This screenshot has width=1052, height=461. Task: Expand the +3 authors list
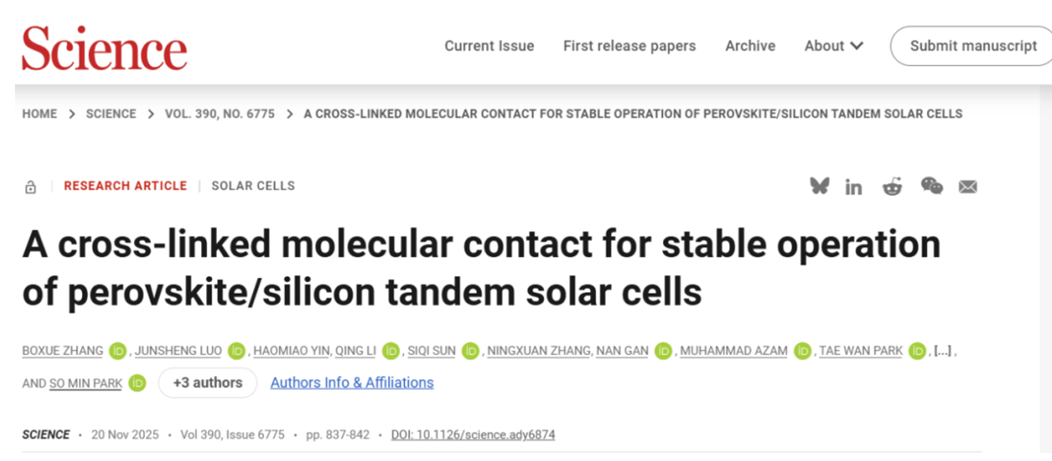tap(207, 383)
